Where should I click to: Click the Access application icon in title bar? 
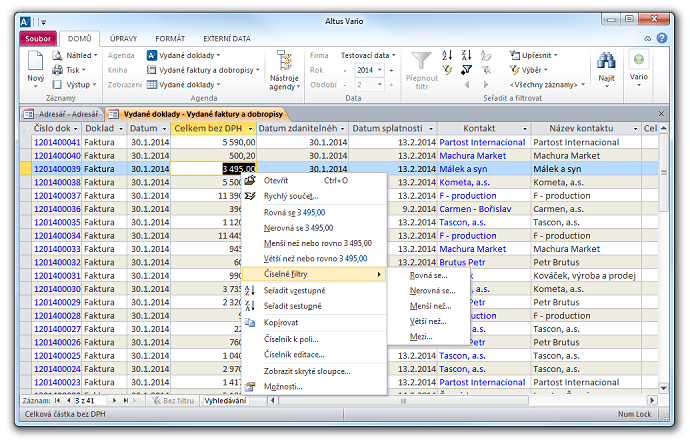(25, 22)
